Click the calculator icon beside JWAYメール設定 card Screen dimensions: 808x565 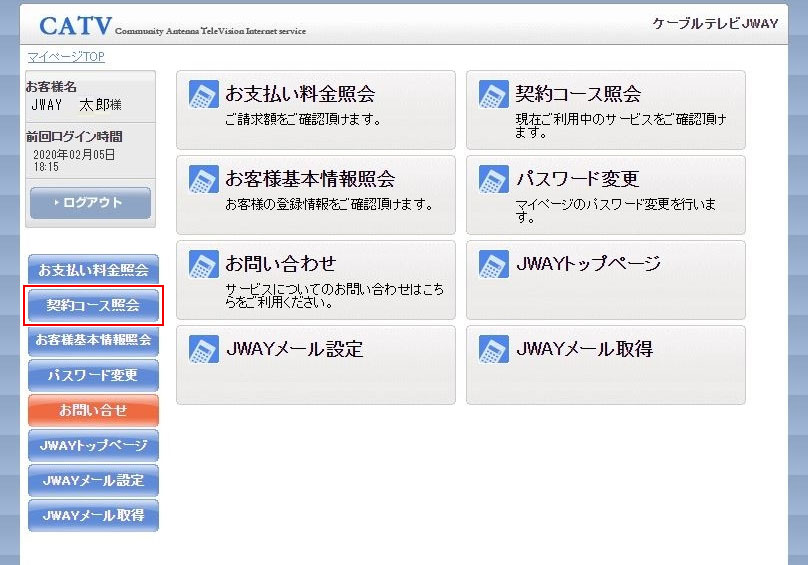click(x=204, y=349)
